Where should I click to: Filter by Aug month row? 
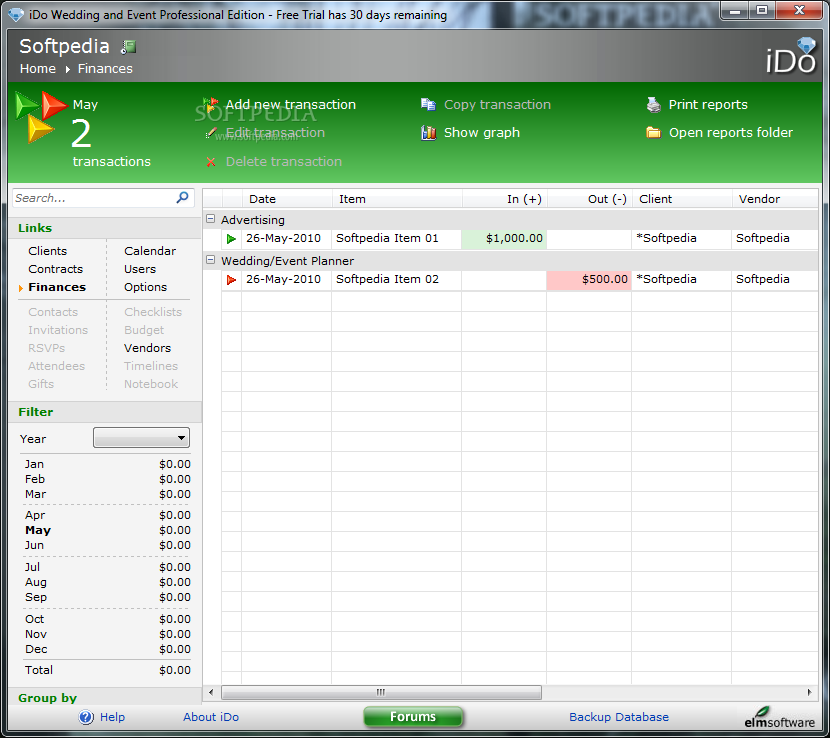click(107, 582)
